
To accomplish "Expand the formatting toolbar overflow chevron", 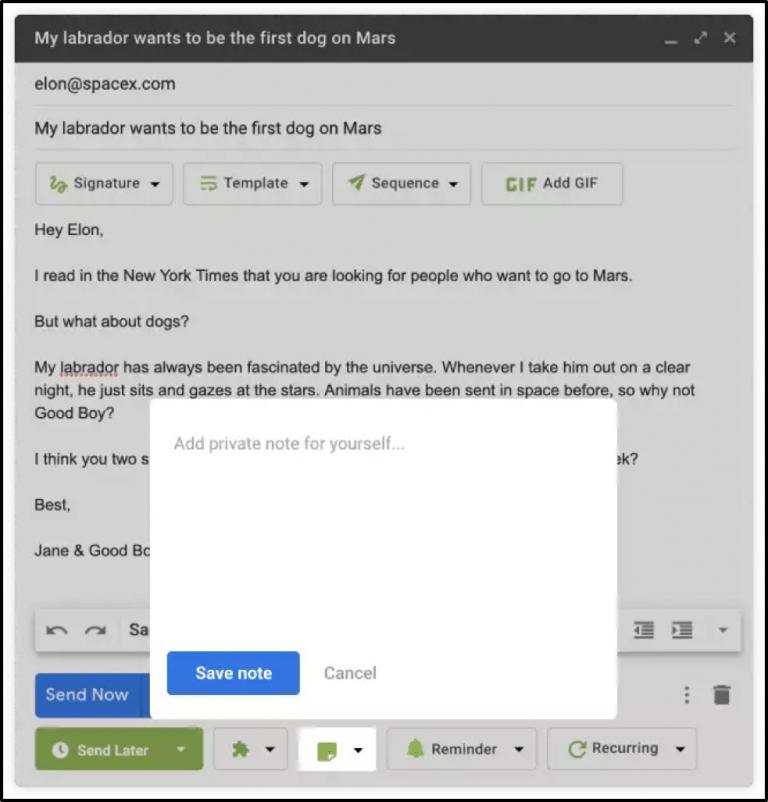I will (x=721, y=630).
